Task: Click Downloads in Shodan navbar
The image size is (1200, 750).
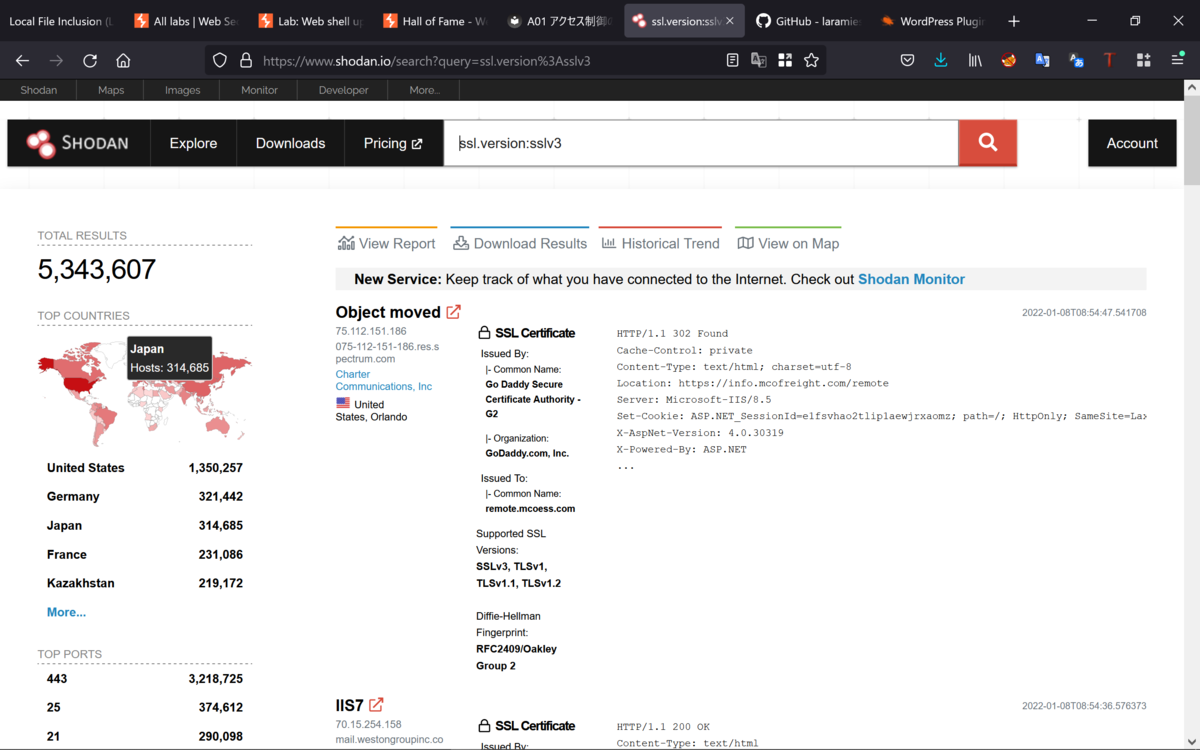Action: click(x=290, y=143)
